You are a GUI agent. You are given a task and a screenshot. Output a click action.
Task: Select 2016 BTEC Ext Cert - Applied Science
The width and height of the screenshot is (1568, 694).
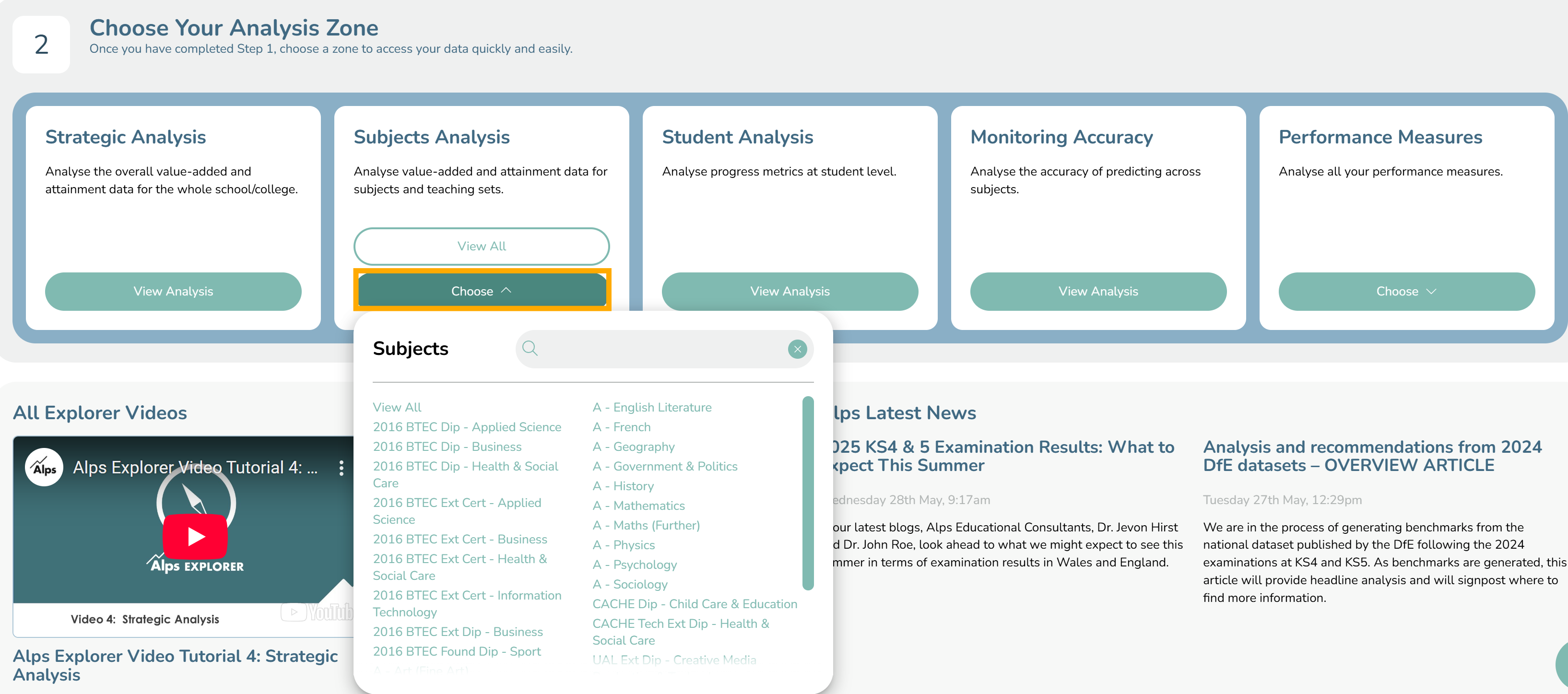pos(457,511)
